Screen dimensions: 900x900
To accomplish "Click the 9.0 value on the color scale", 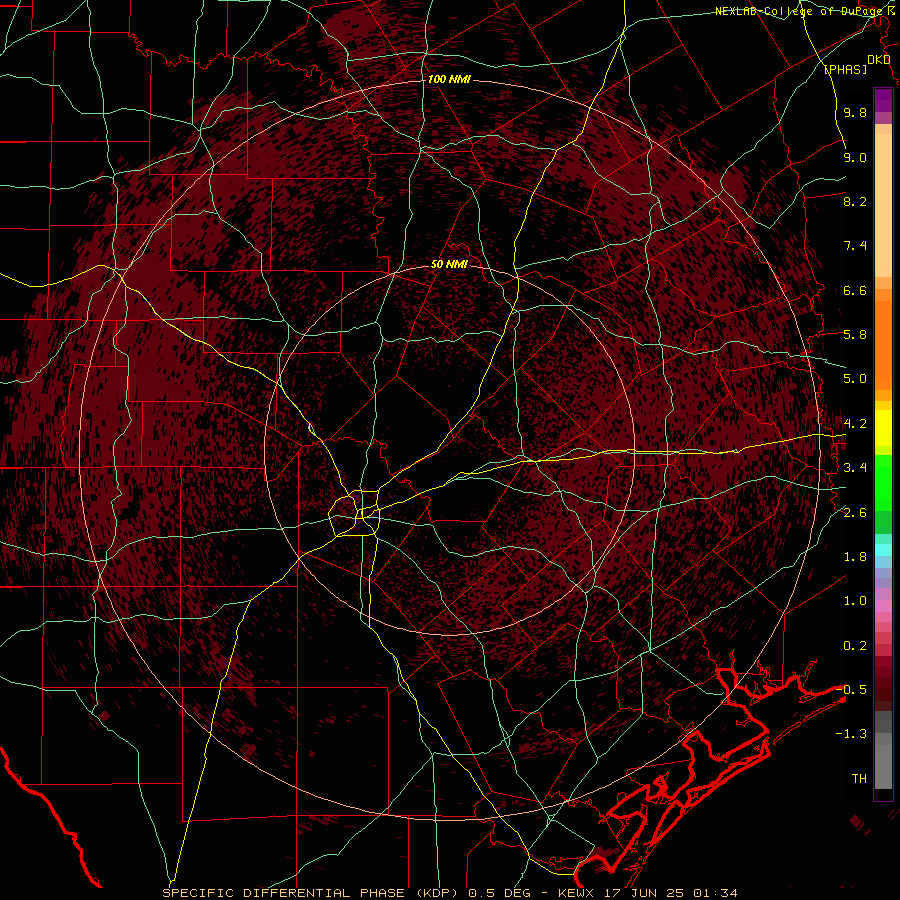I will 855,157.
